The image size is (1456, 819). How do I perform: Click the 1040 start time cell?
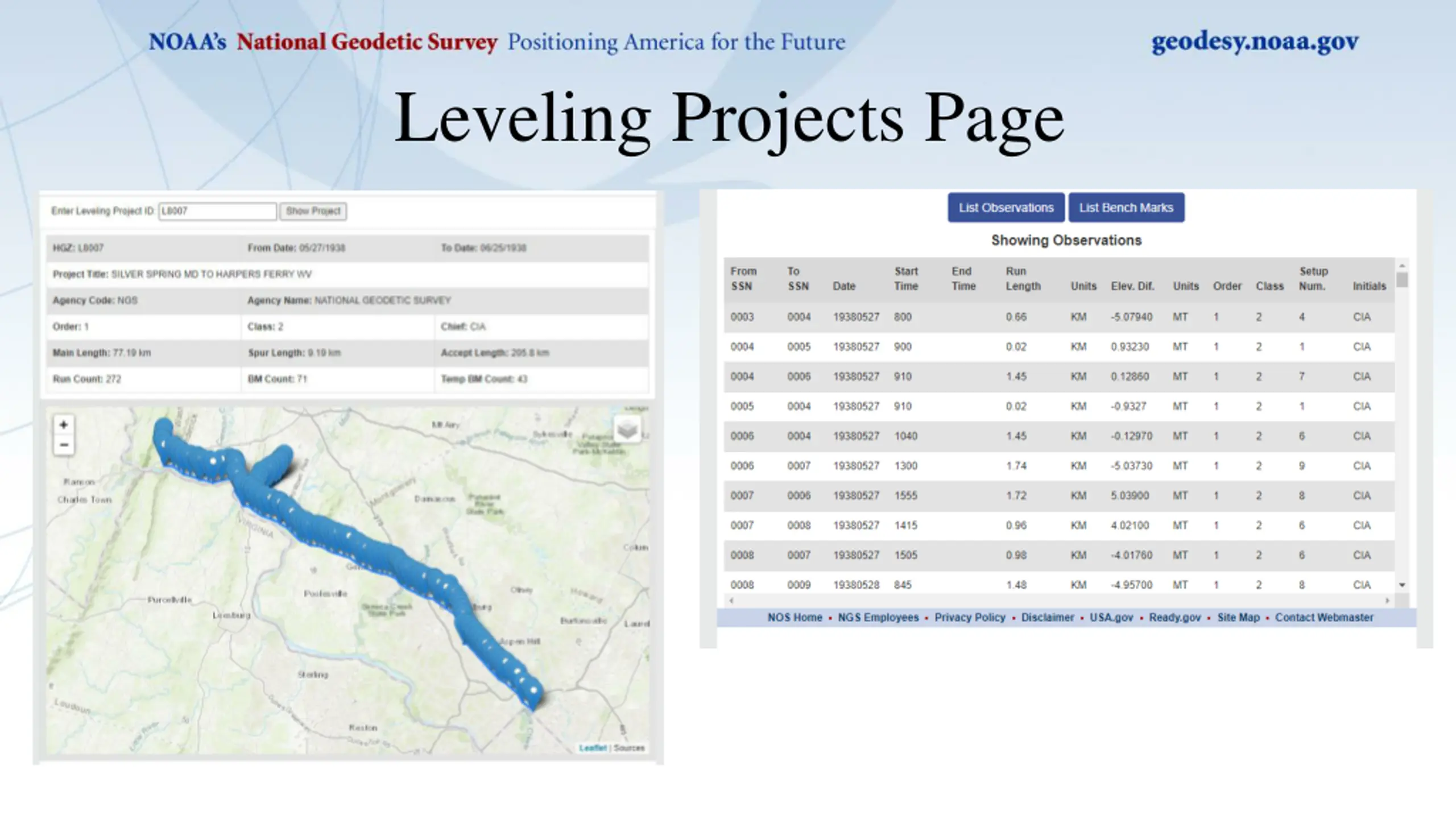click(905, 436)
